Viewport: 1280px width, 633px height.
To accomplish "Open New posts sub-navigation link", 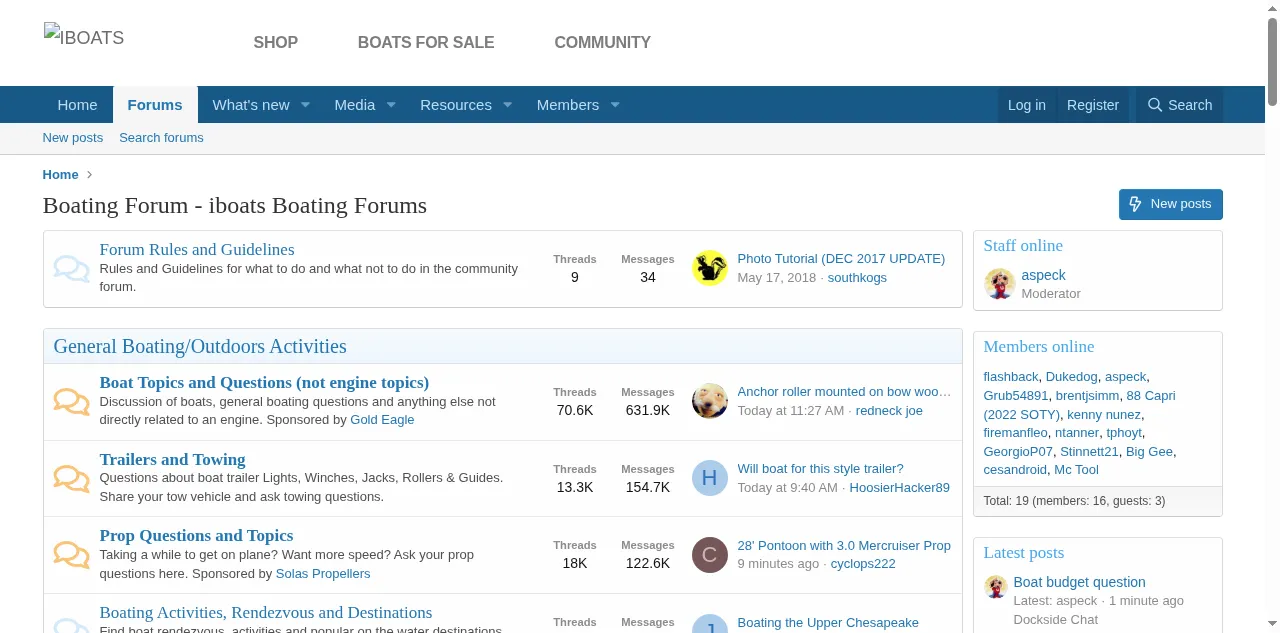I will (73, 138).
